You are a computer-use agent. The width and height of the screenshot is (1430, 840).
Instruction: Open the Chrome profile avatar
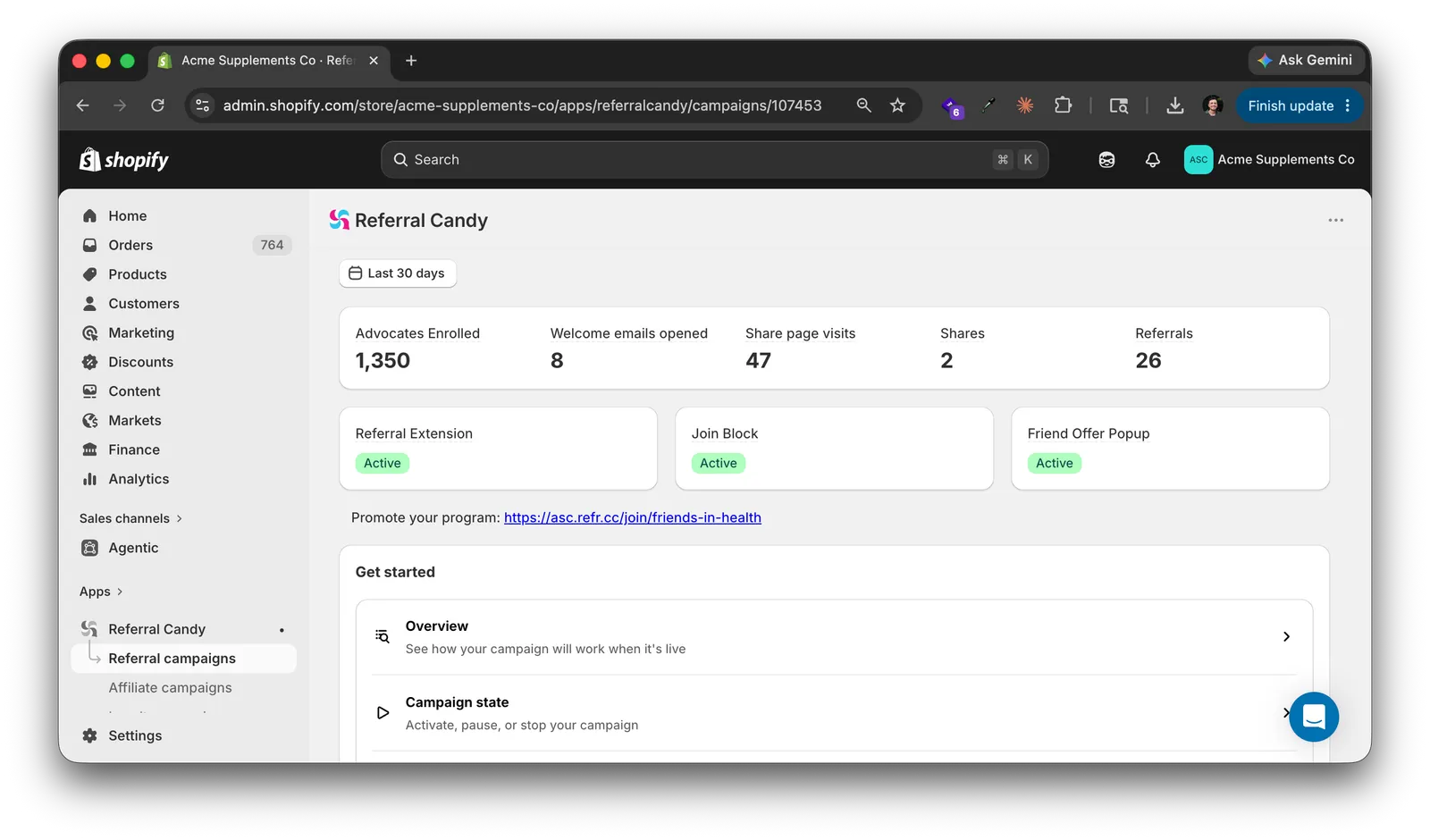pyautogui.click(x=1213, y=105)
